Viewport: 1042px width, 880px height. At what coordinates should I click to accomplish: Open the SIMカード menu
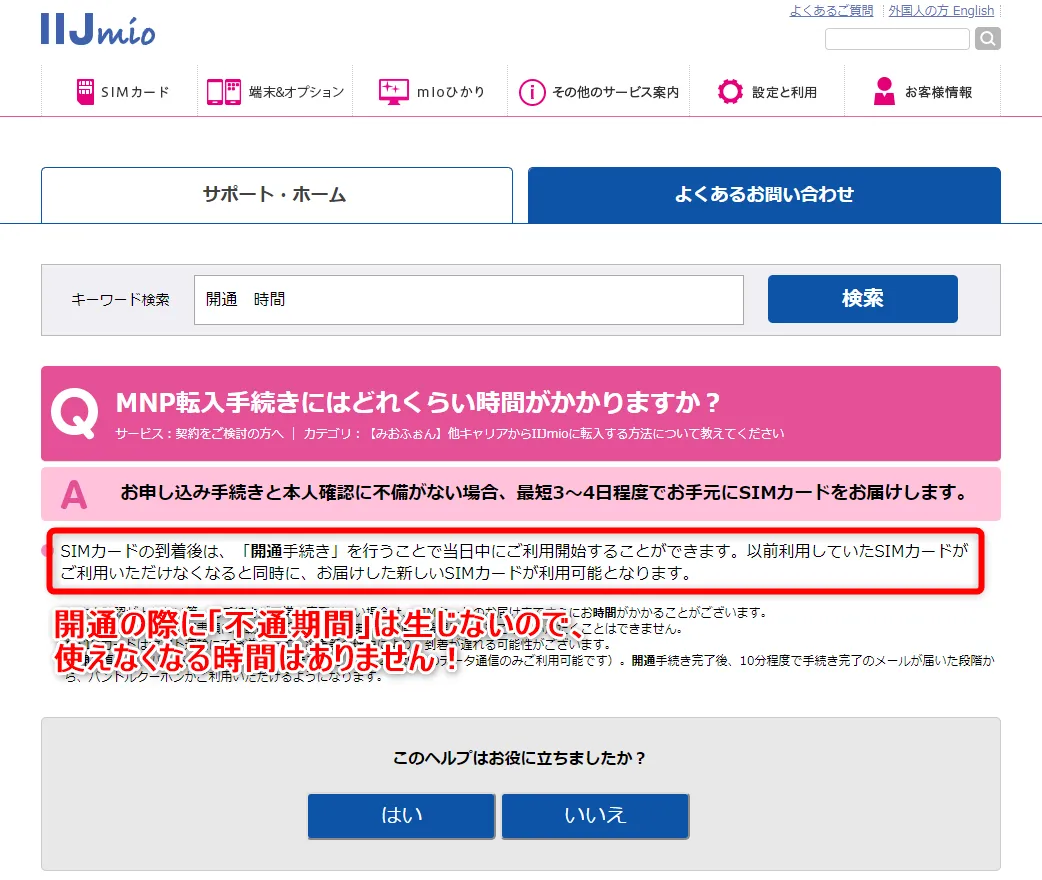(x=120, y=92)
